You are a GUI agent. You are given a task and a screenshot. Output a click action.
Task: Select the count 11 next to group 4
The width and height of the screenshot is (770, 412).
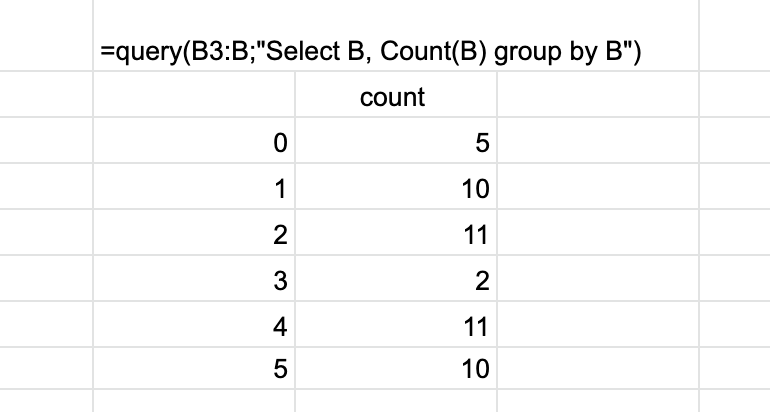[x=396, y=324]
